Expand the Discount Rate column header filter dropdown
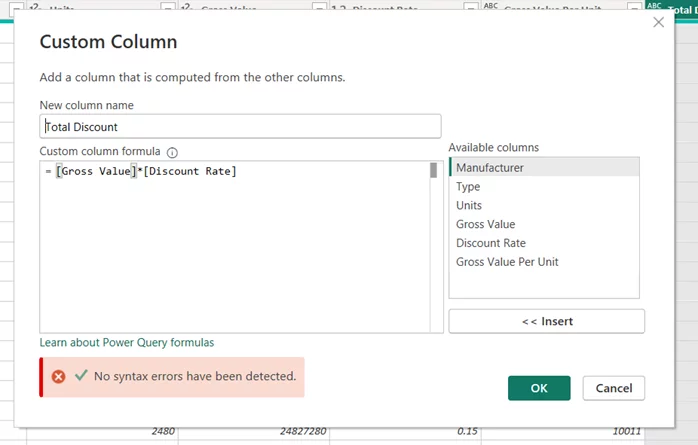 coord(470,8)
